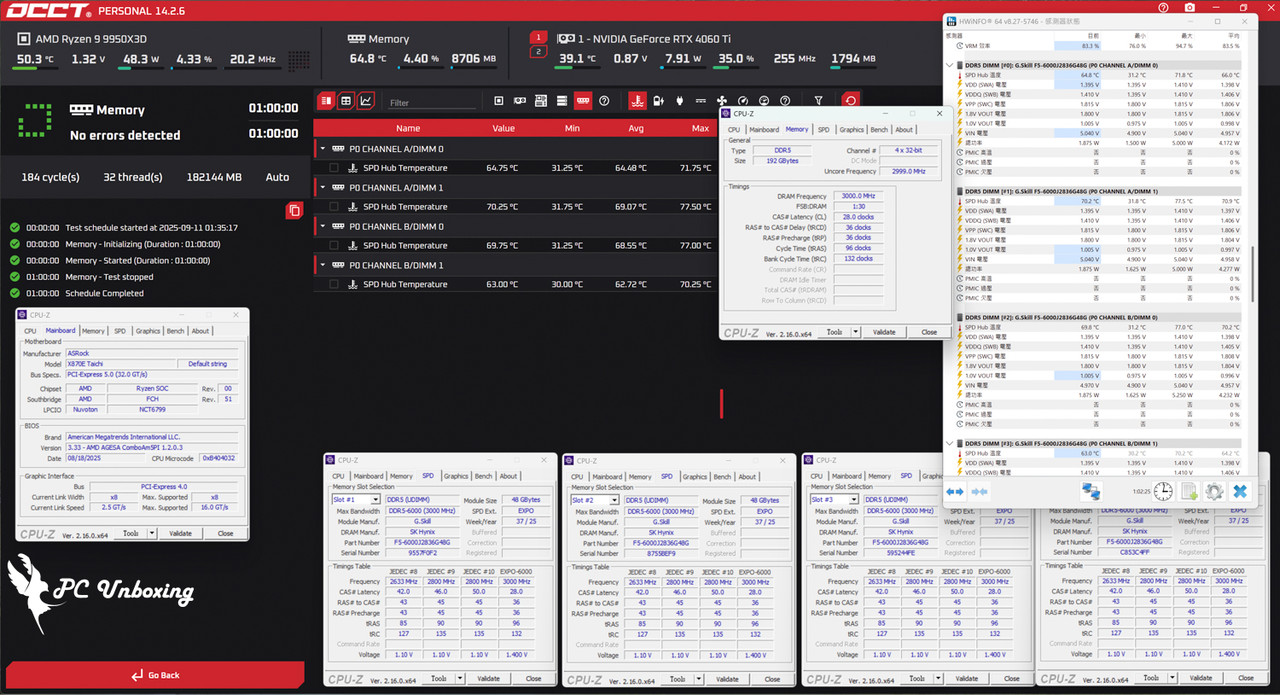The height and width of the screenshot is (695, 1280).
Task: Open Tools dropdown arrow in Mainboard CPU-Z window
Action: click(x=152, y=533)
